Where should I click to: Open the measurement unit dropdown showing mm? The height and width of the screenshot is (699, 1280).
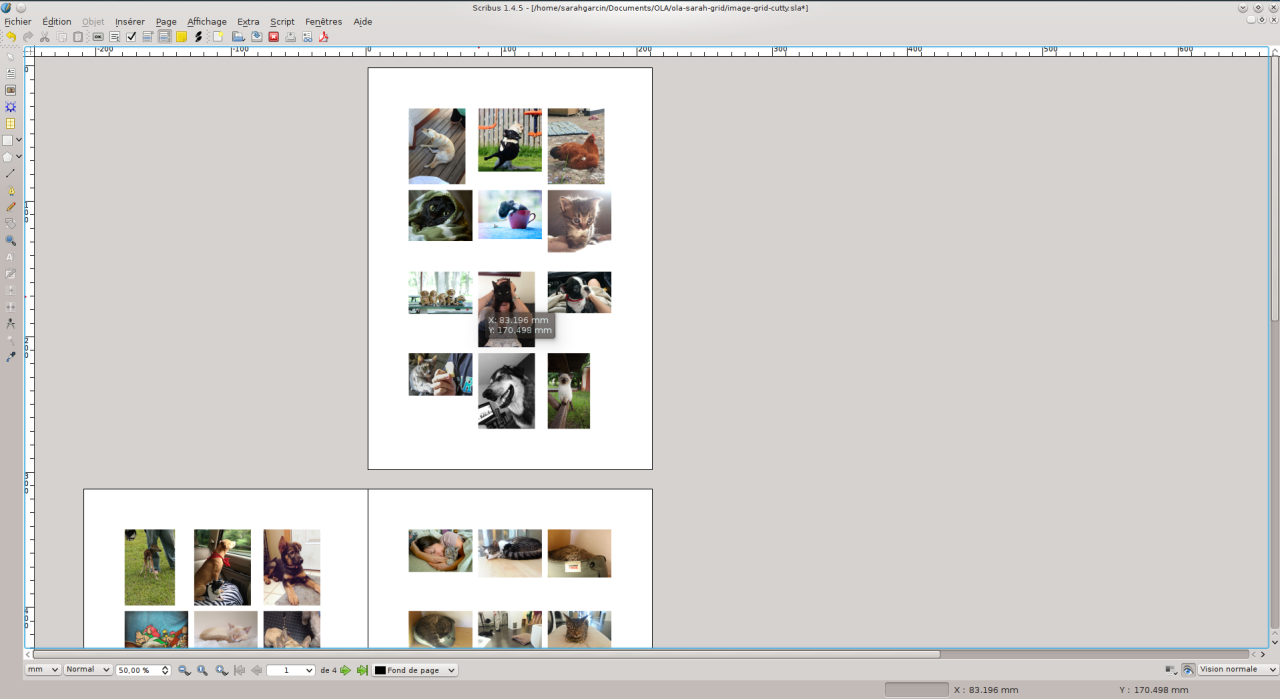pos(40,669)
